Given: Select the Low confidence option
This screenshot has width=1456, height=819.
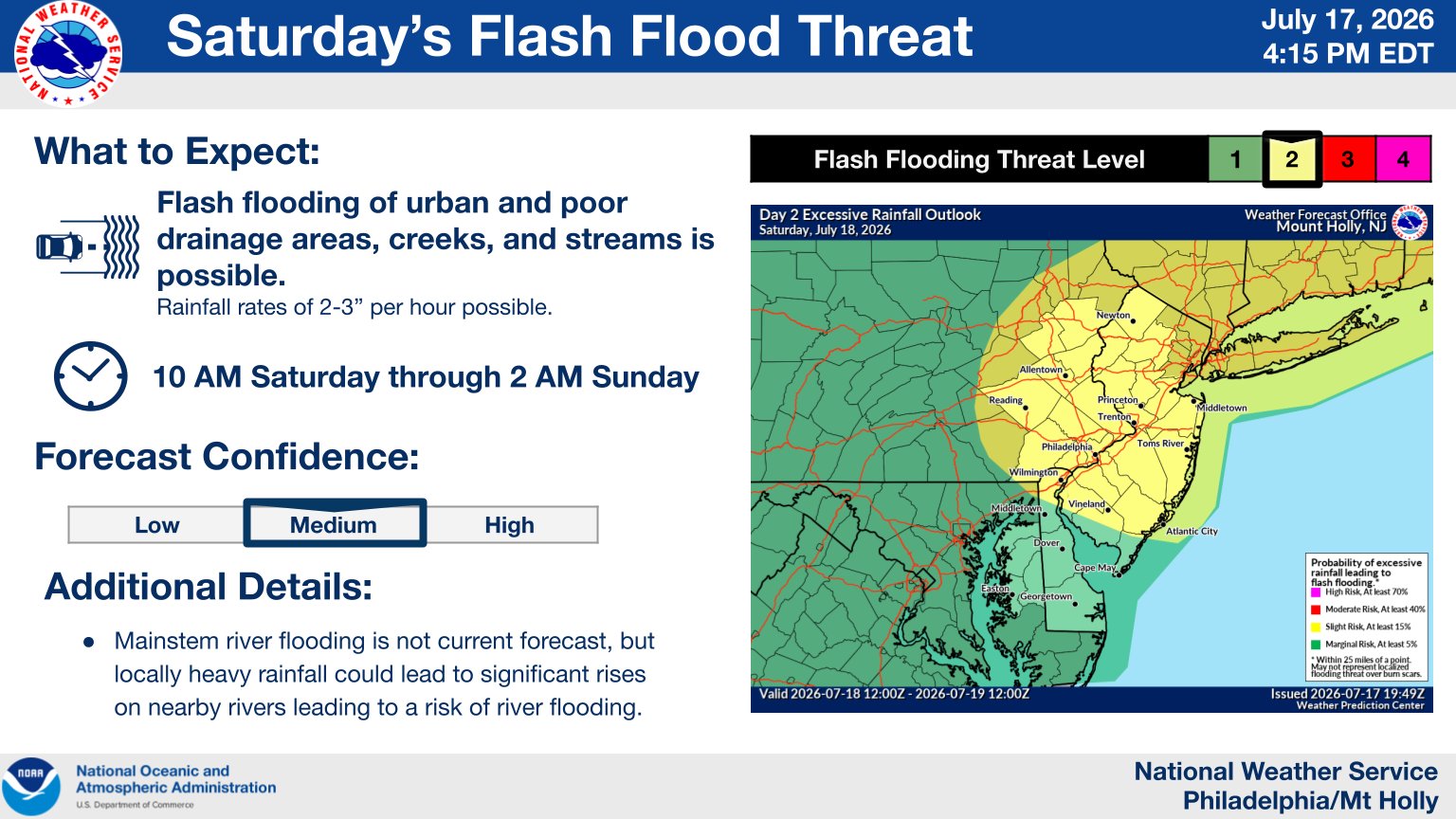Looking at the screenshot, I should tap(156, 525).
